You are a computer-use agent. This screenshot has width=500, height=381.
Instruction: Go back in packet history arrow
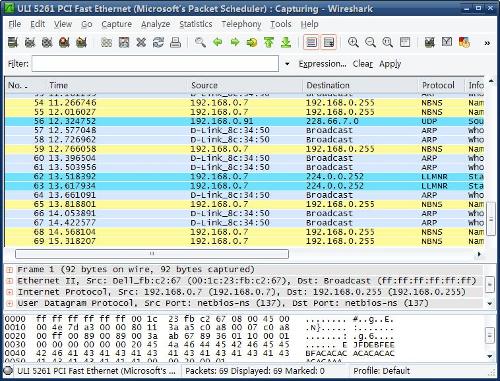(x=218, y=42)
